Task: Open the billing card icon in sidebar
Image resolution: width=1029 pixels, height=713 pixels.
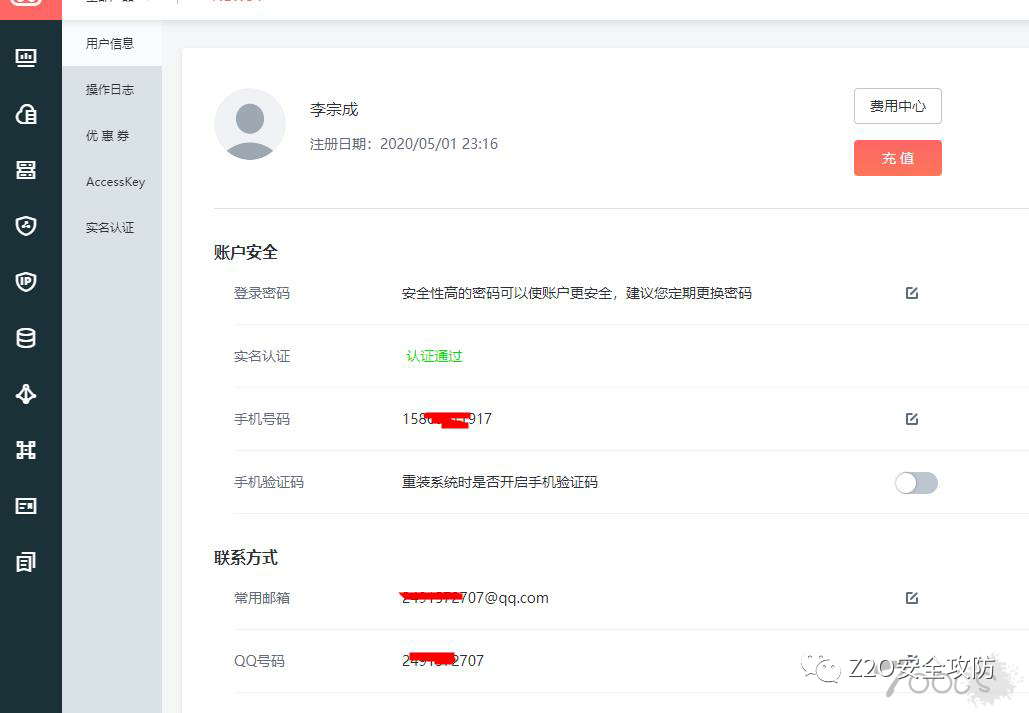Action: (26, 506)
